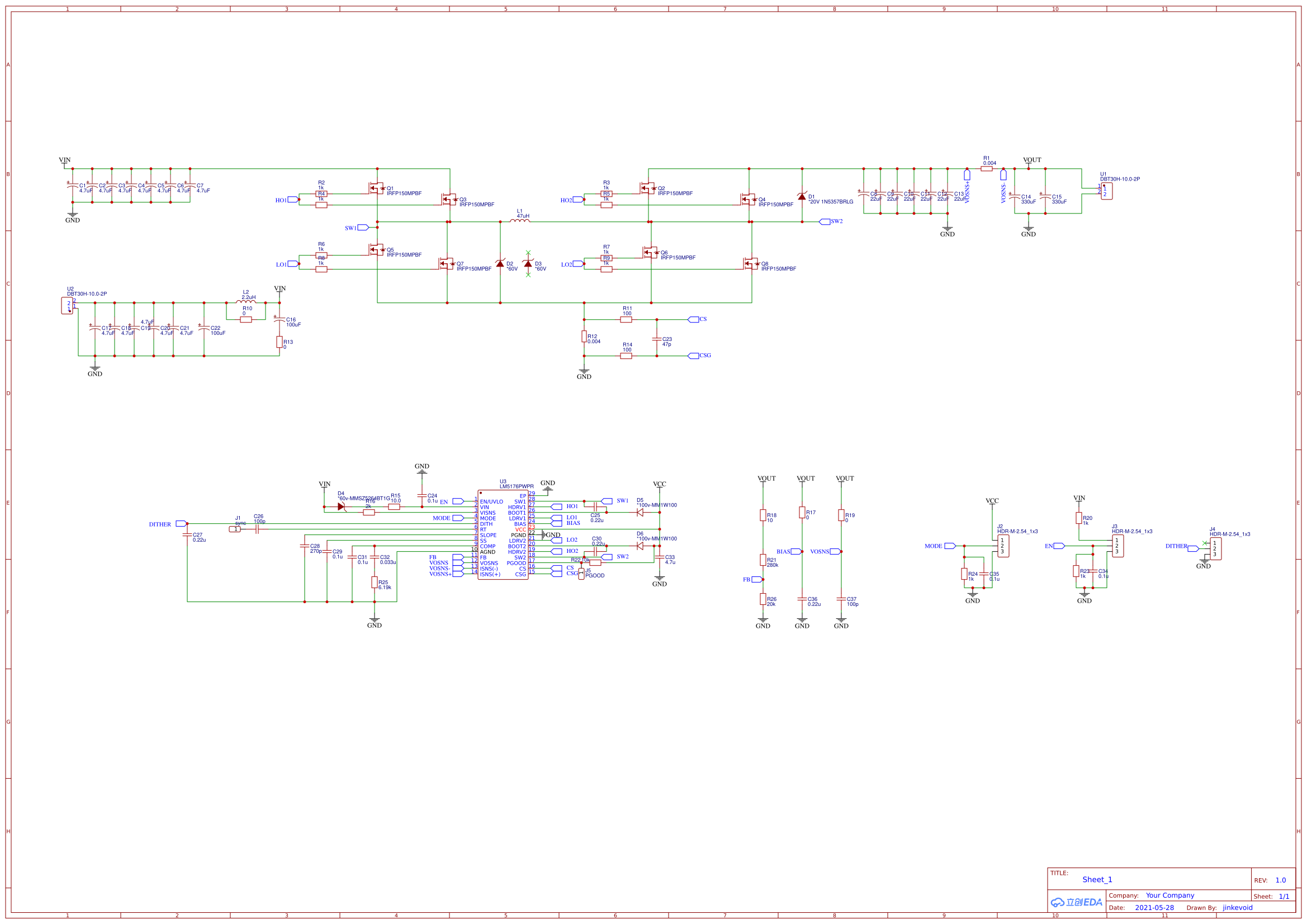This screenshot has width=1307, height=924.
Task: Select the VOSNS+ vertical net port
Action: click(x=967, y=175)
